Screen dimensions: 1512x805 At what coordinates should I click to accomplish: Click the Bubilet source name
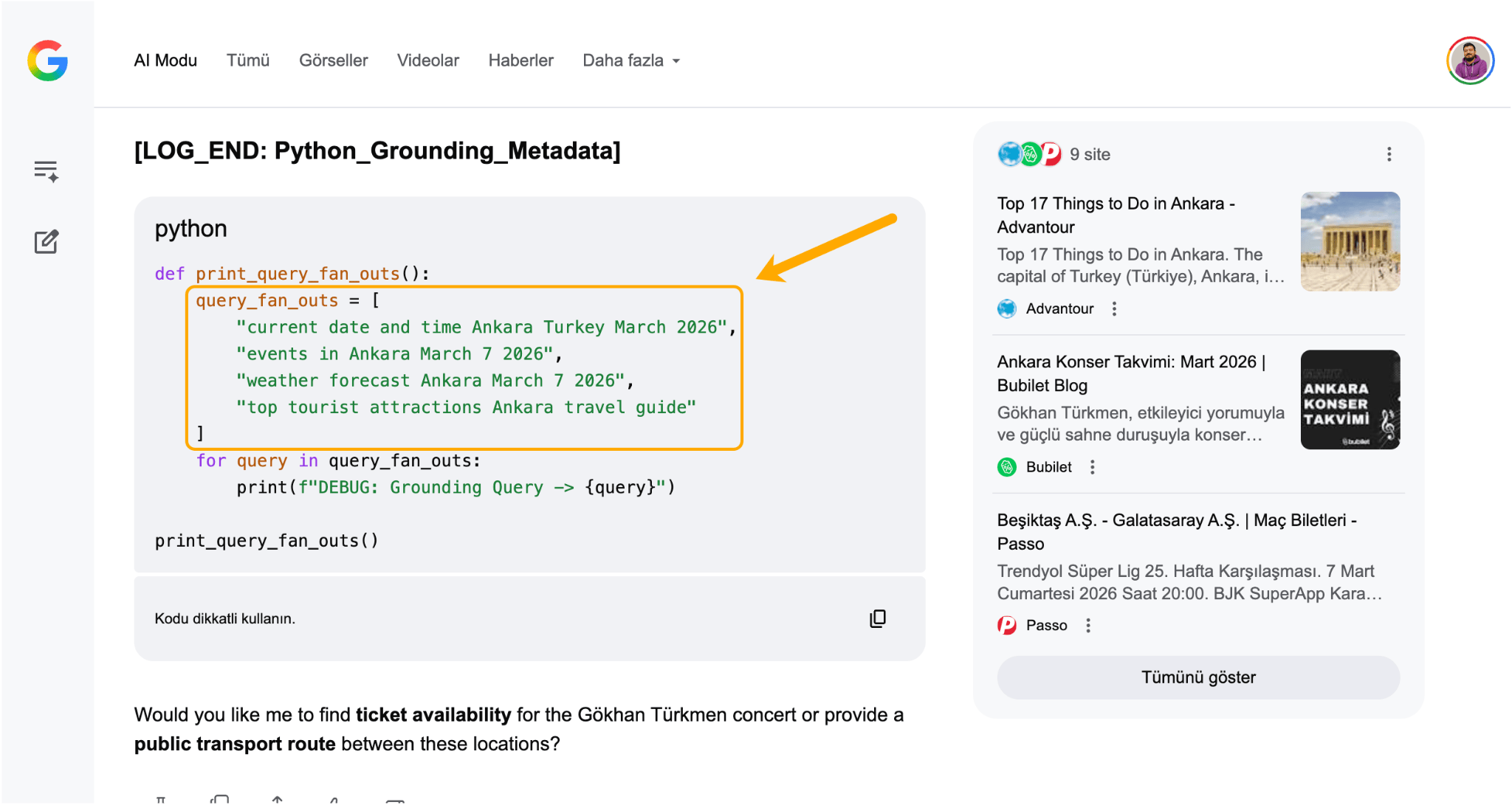pos(1048,467)
